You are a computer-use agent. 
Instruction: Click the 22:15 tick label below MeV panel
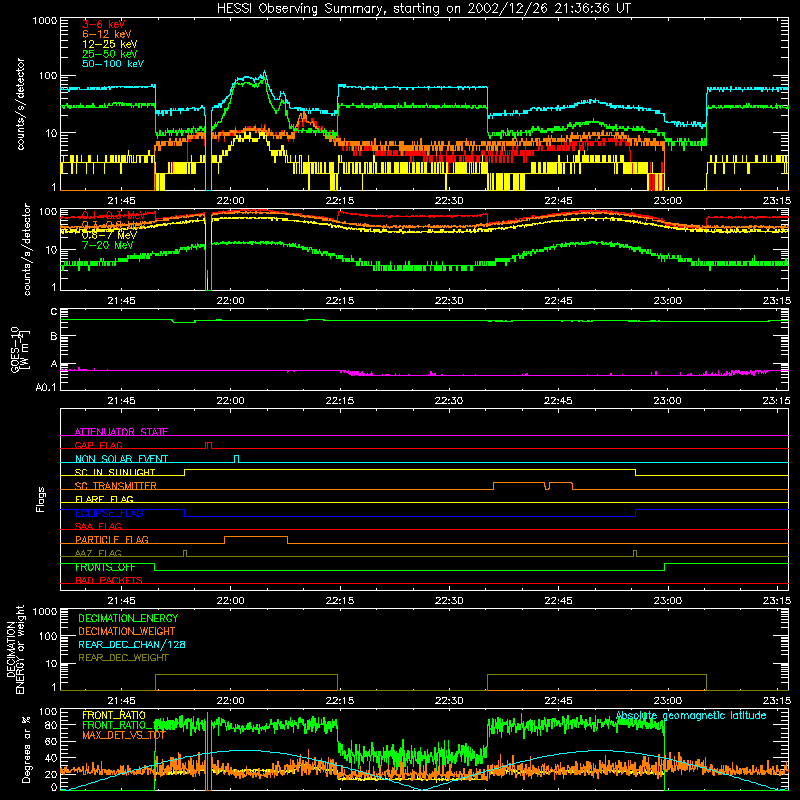click(340, 301)
